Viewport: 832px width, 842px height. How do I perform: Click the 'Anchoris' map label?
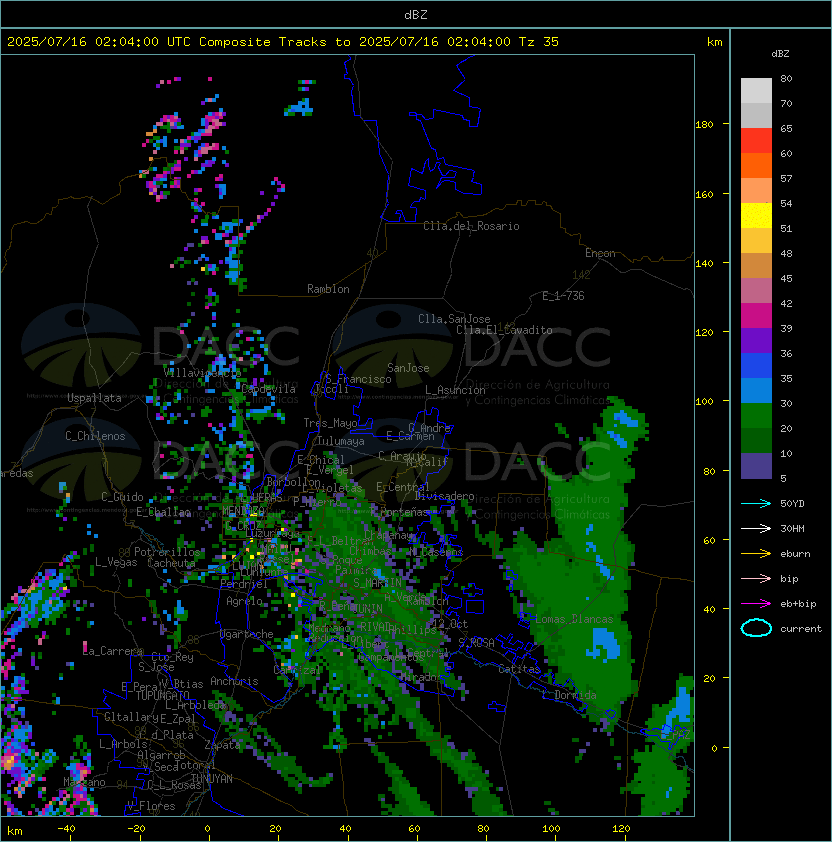click(x=234, y=681)
